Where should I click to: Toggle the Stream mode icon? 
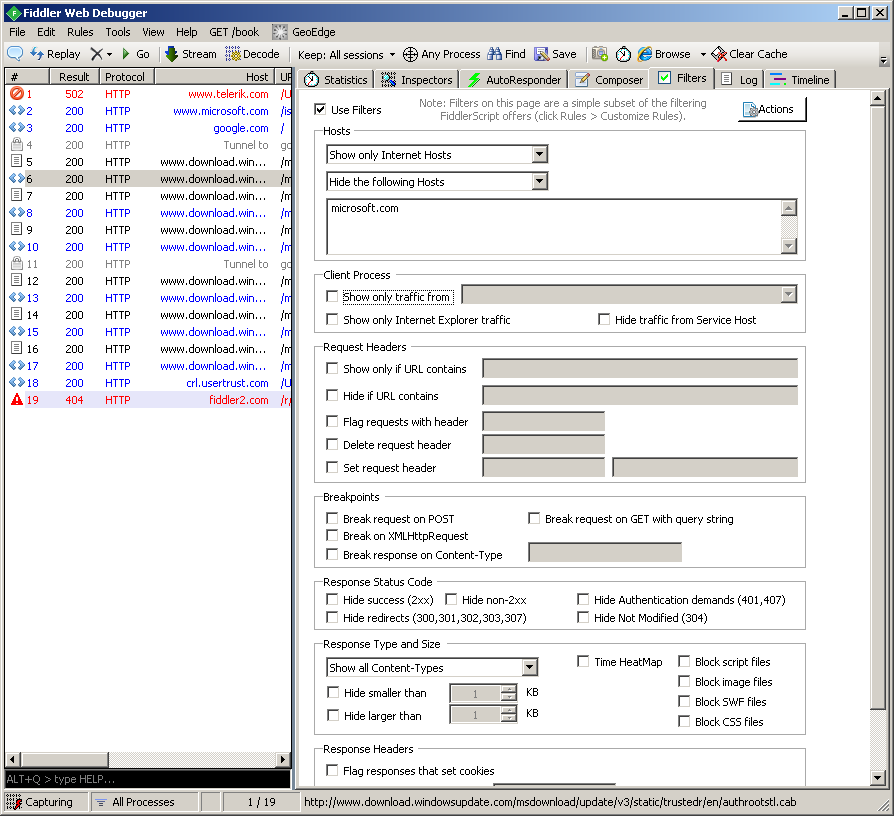(x=172, y=54)
